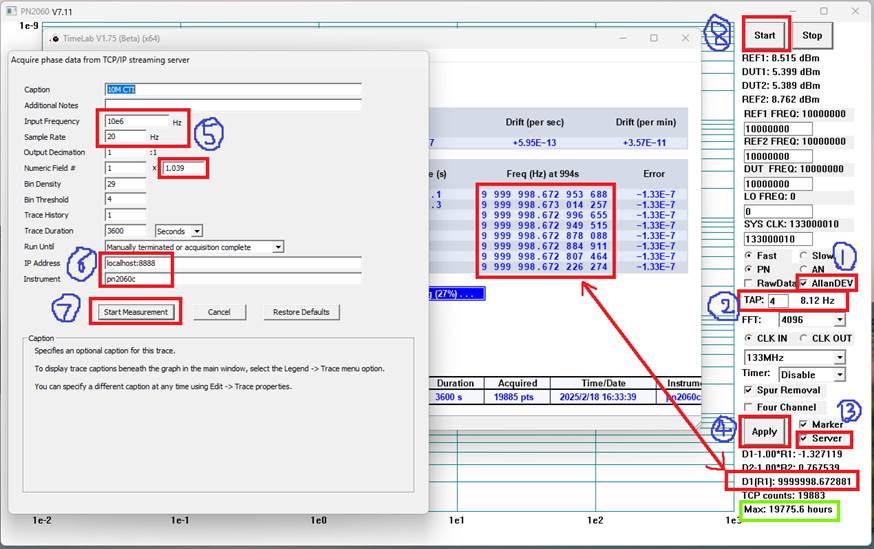Select CLK OUT radio button
This screenshot has height=549, width=874.
coord(803,338)
